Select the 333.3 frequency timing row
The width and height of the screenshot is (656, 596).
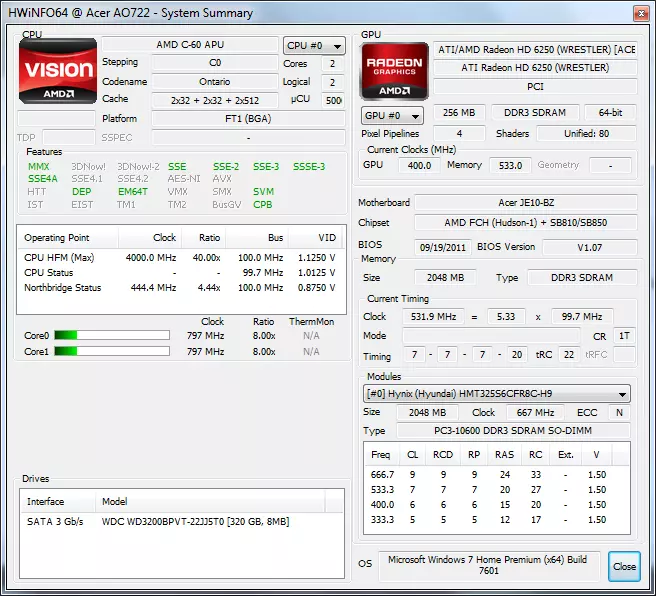coord(497,520)
